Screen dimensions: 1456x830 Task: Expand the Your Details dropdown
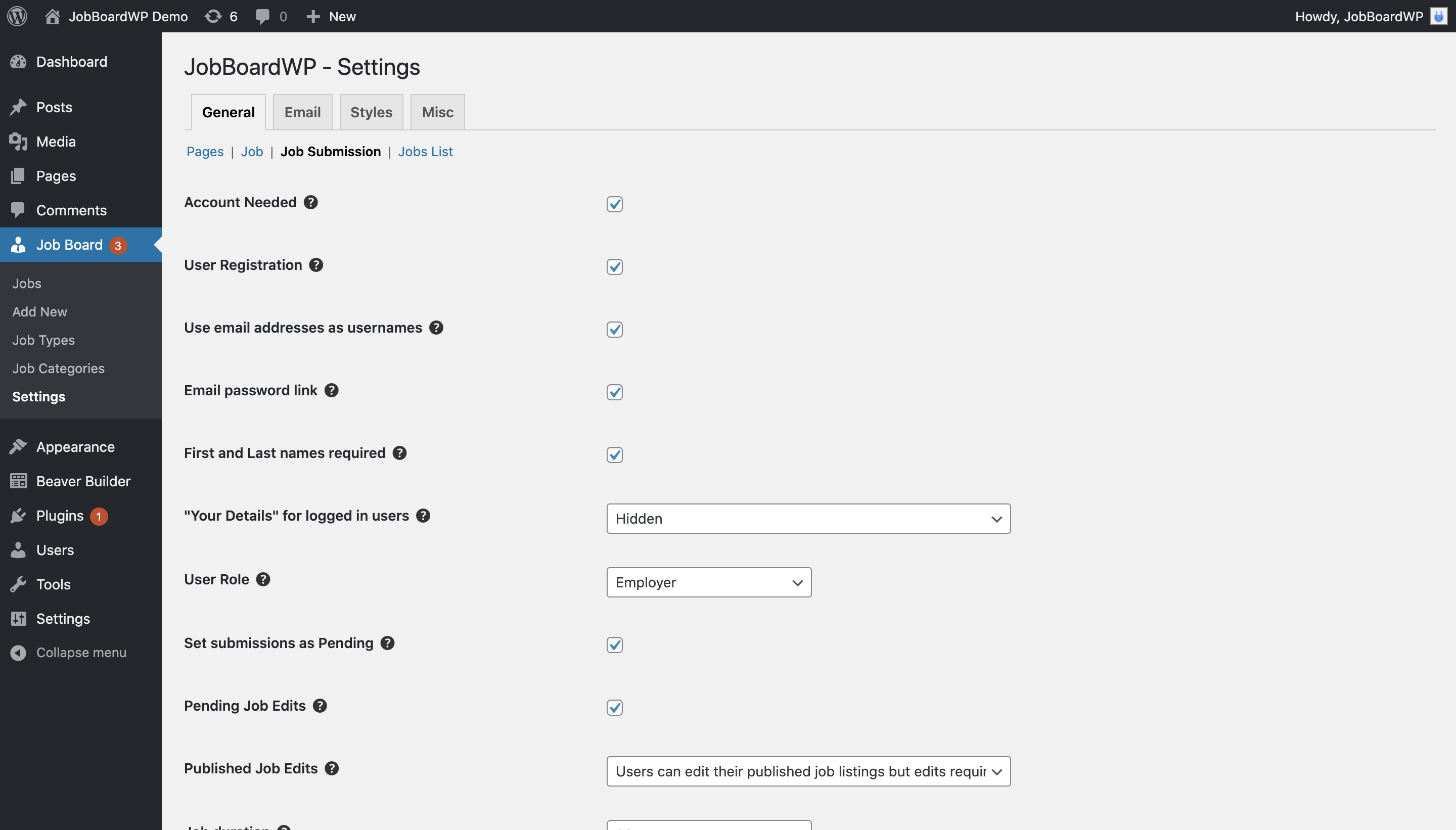tap(808, 518)
